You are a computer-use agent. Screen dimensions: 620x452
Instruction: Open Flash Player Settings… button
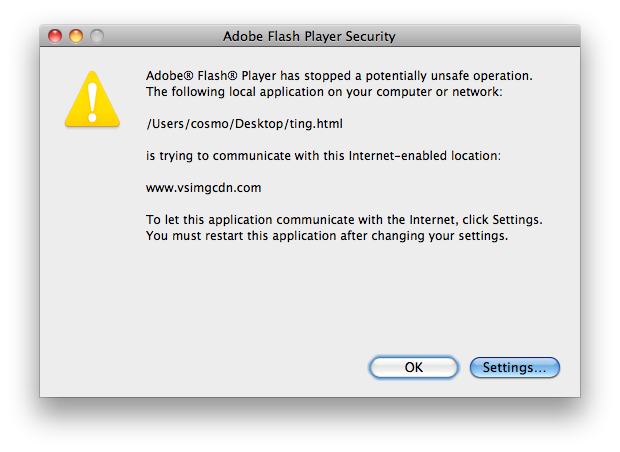(514, 367)
